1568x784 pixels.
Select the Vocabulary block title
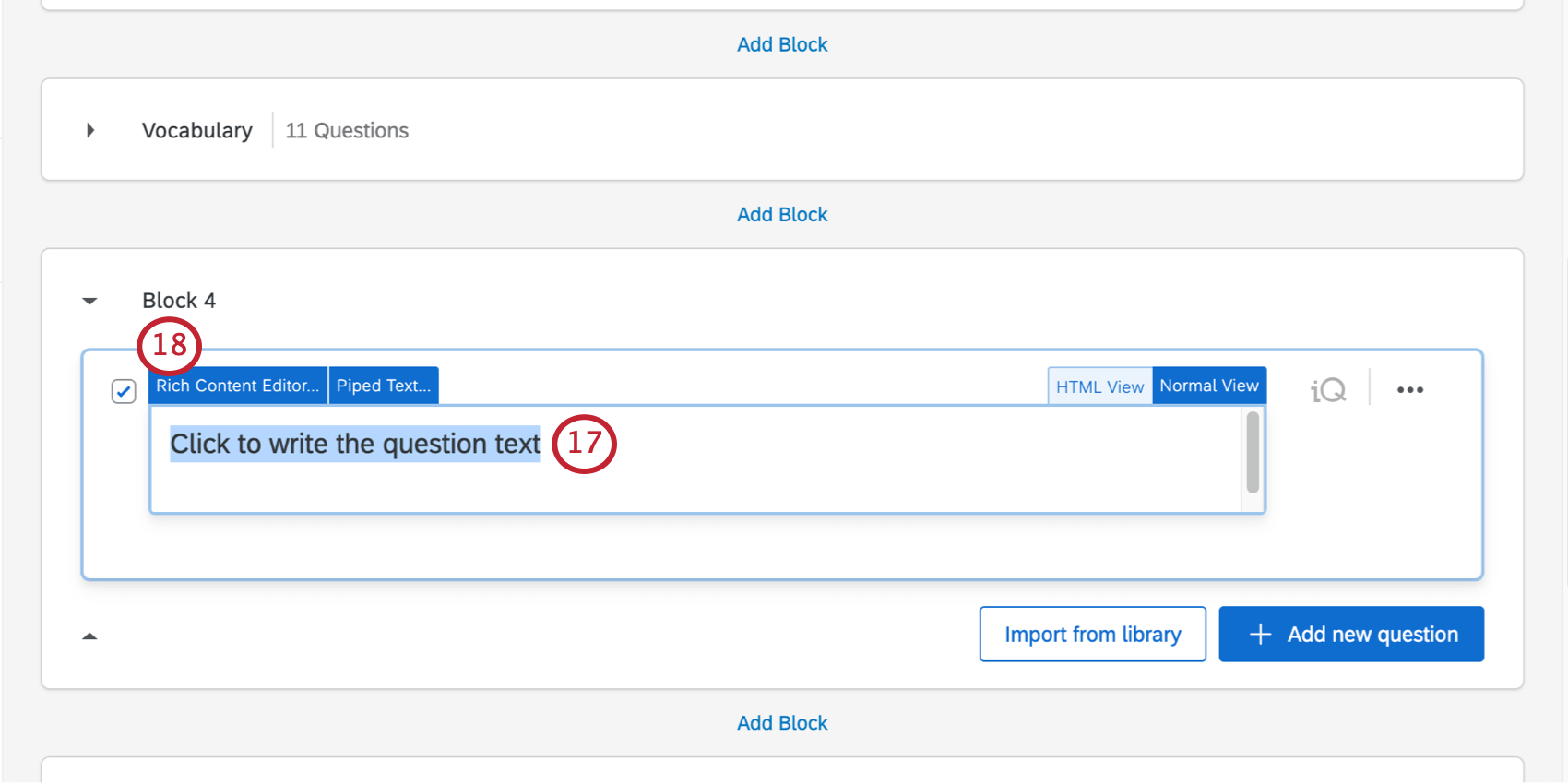pyautogui.click(x=197, y=130)
